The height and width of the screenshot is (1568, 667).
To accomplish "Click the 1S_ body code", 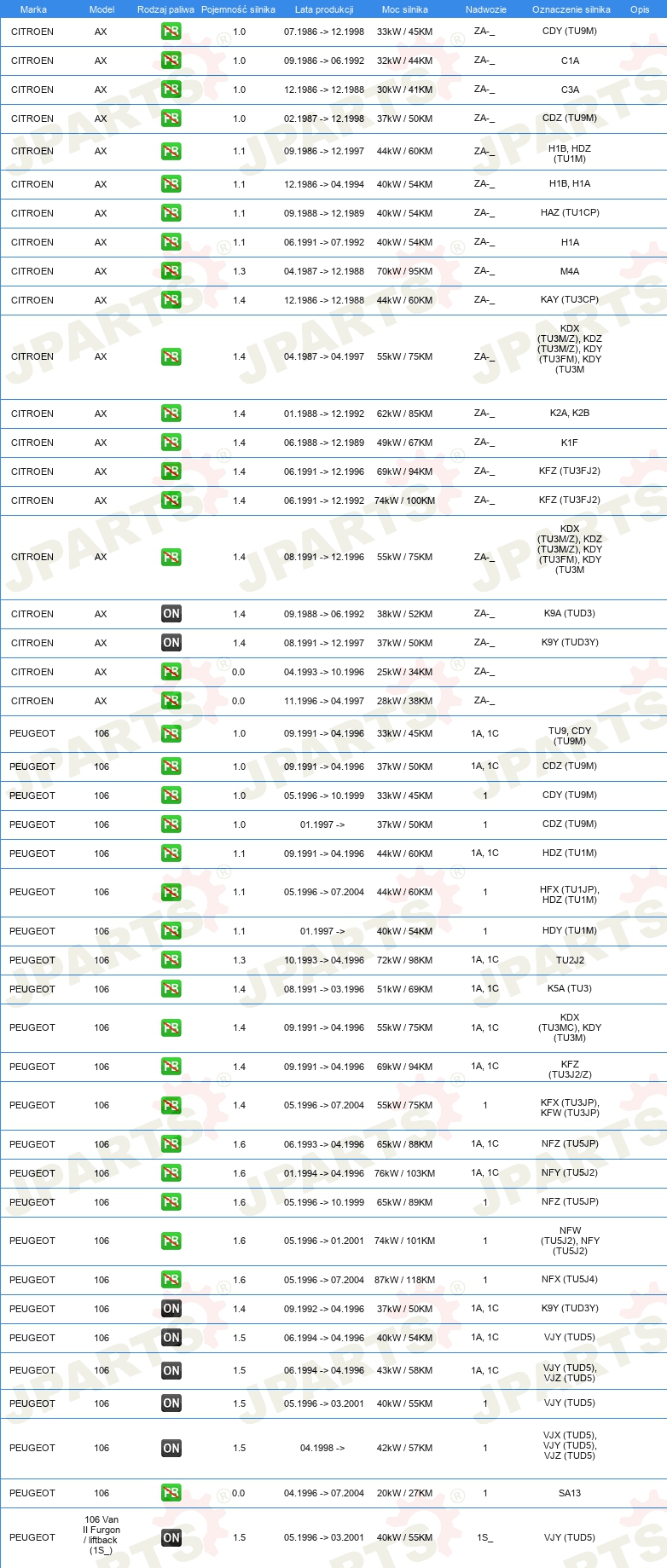I will click(485, 1537).
